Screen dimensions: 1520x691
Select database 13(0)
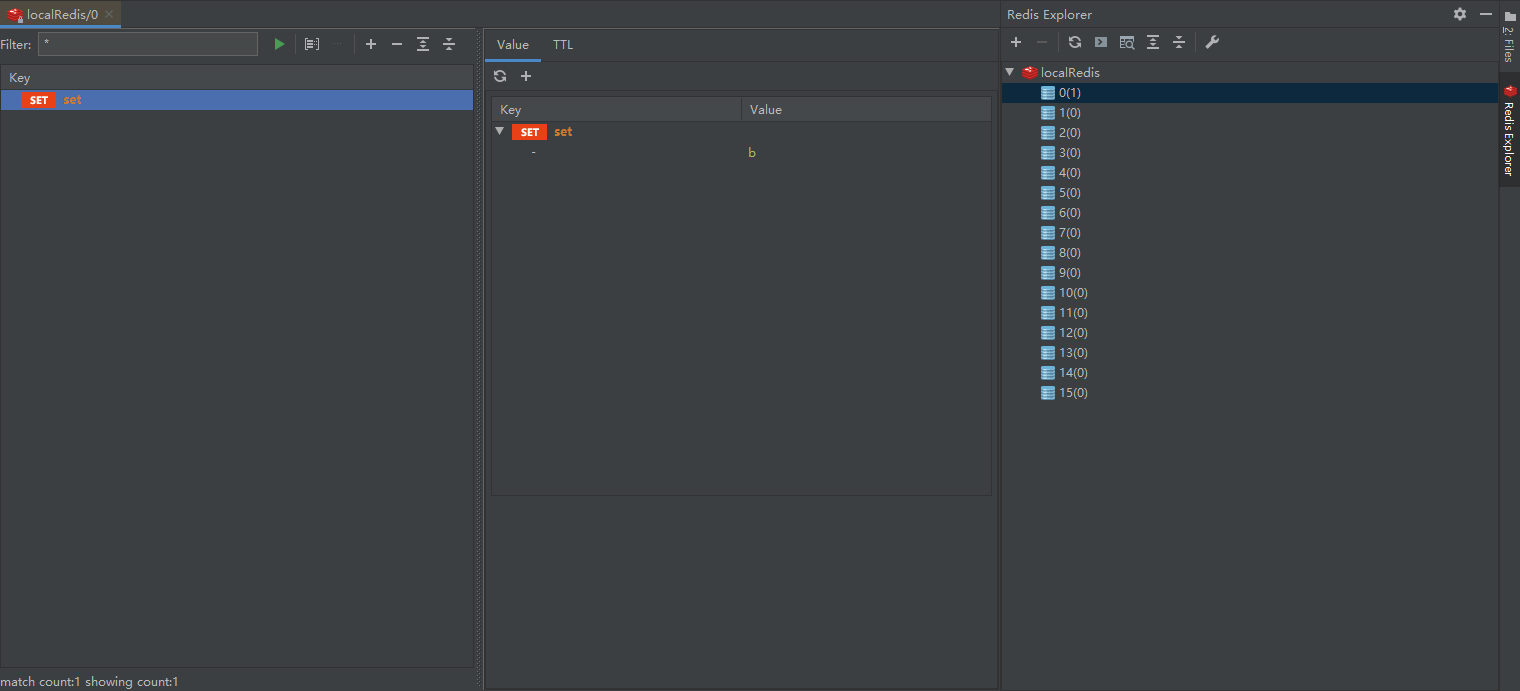click(1073, 353)
